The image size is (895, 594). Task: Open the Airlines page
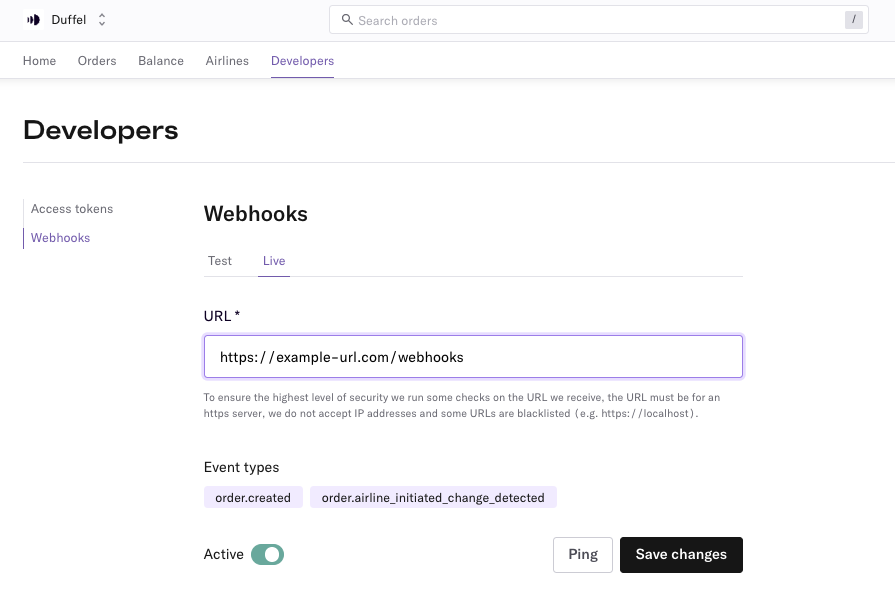point(227,60)
